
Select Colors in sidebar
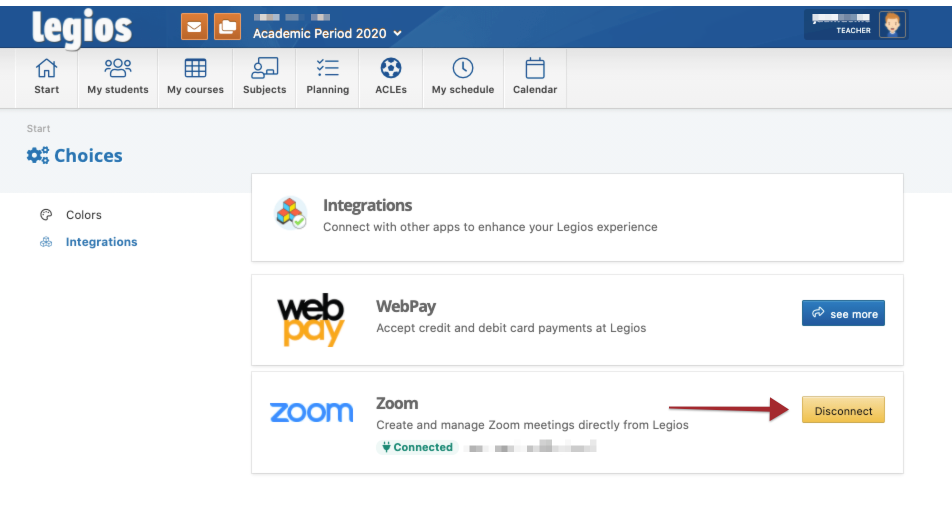tap(83, 215)
